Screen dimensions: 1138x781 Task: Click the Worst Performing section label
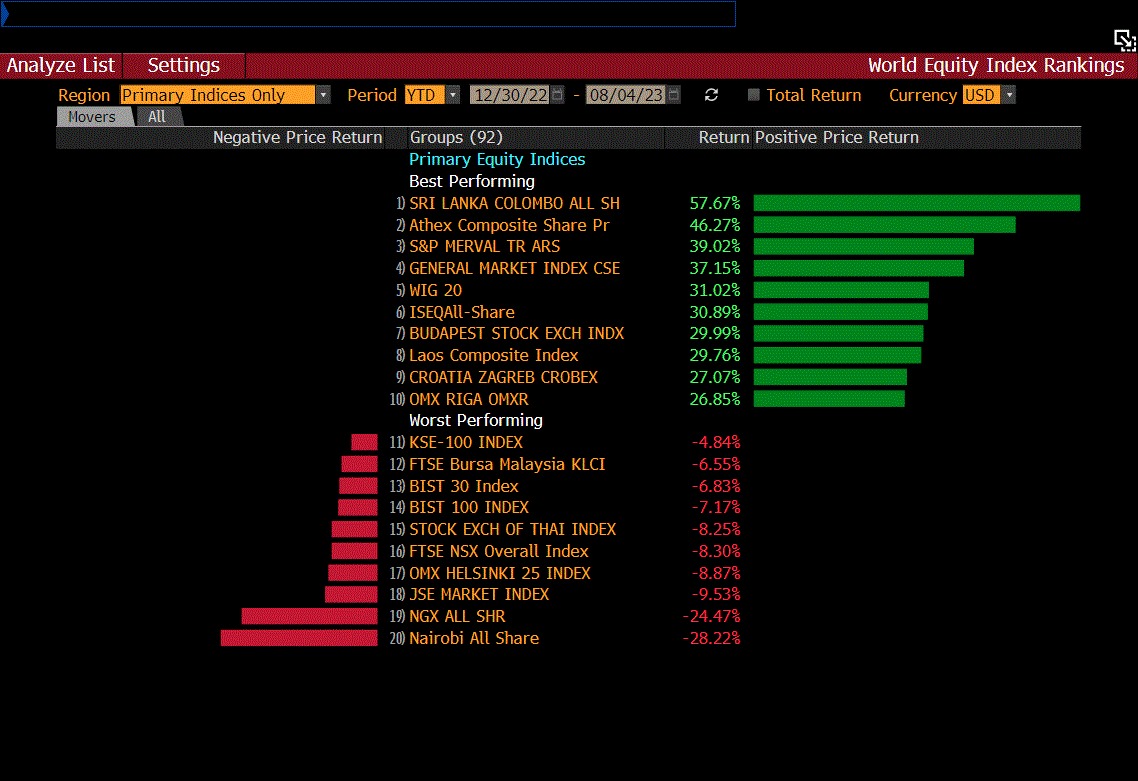pyautogui.click(x=476, y=421)
